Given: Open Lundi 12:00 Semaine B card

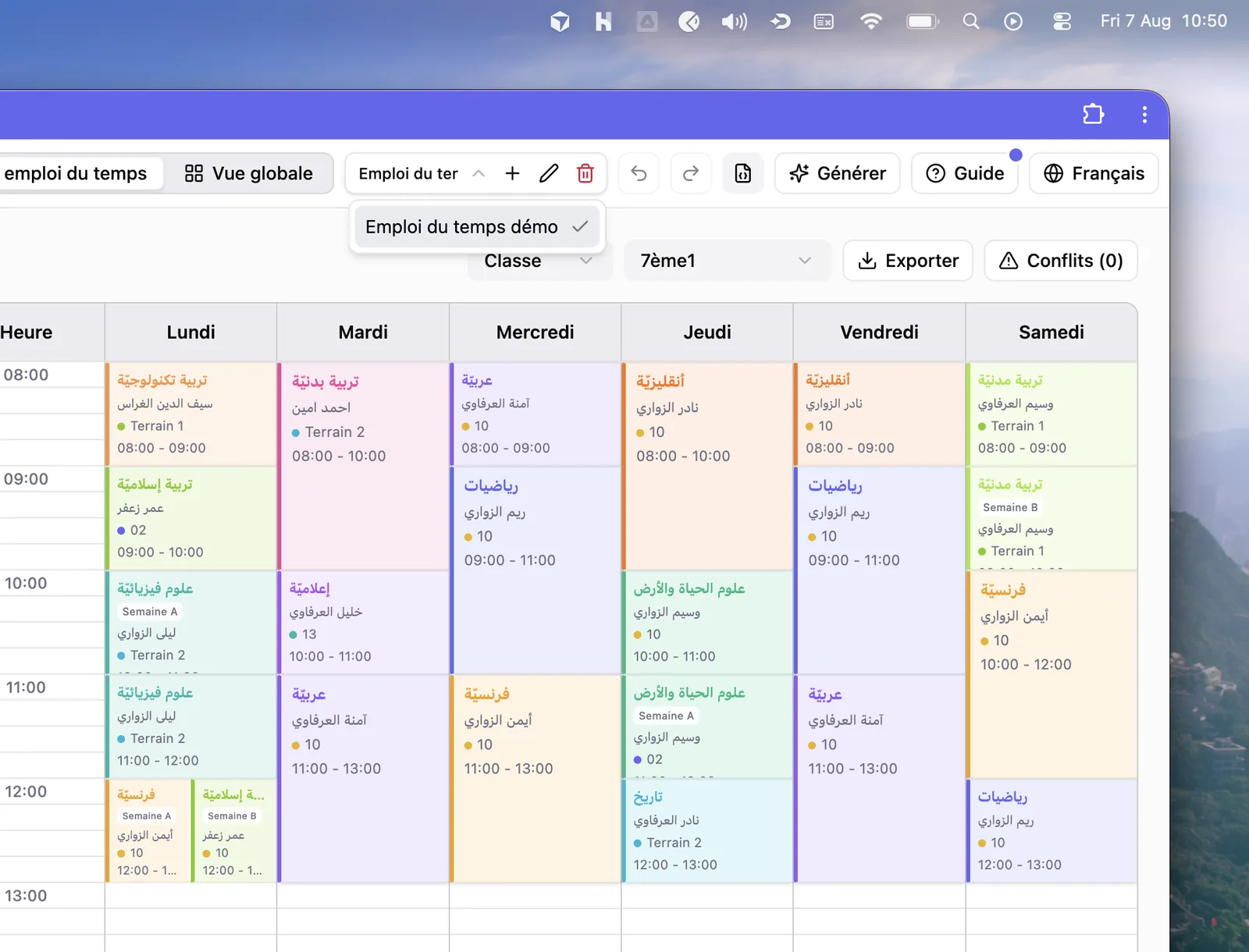Looking at the screenshot, I should pyautogui.click(x=234, y=831).
